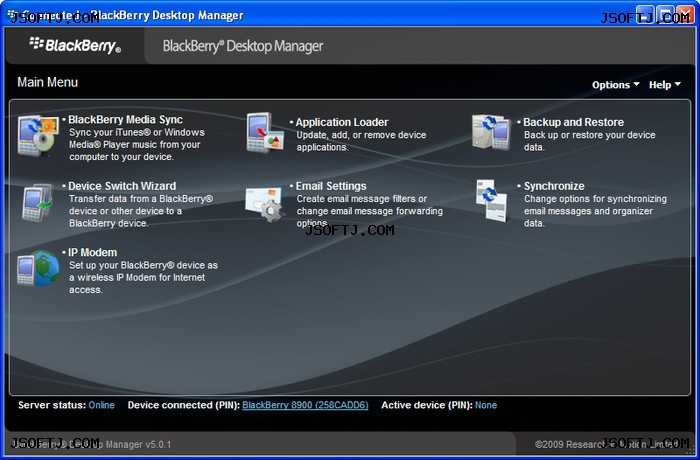The height and width of the screenshot is (460, 700).
Task: Select the Device Switch Wizard title
Action: coord(122,186)
